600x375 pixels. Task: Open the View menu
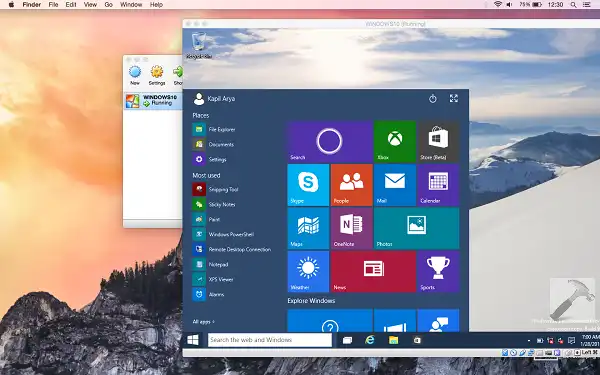[x=90, y=5]
